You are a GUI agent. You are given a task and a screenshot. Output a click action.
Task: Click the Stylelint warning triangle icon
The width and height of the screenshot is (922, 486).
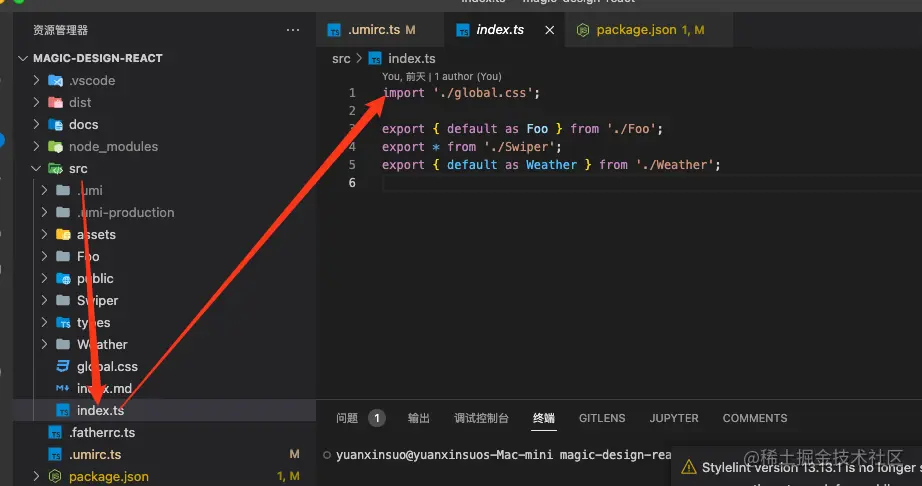[689, 467]
